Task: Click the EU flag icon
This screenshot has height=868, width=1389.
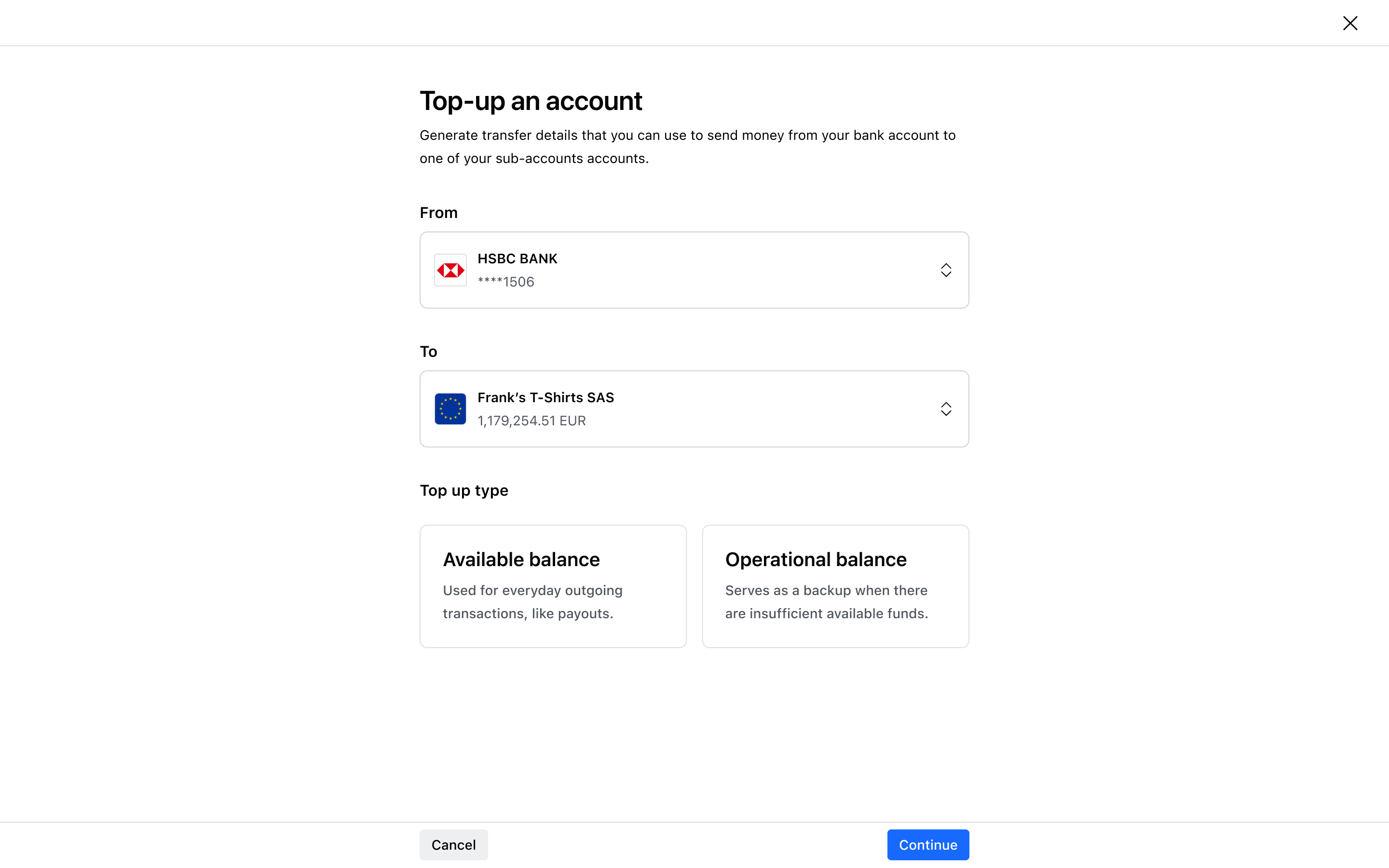Action: coord(450,409)
